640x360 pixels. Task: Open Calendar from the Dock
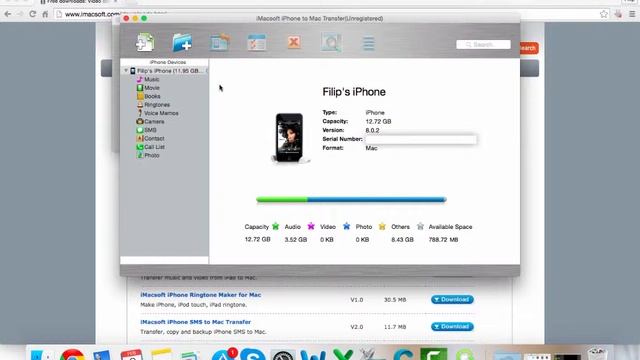pos(131,354)
